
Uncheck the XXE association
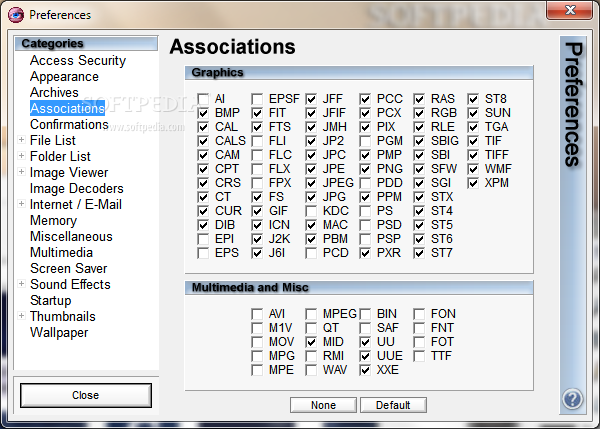365,370
